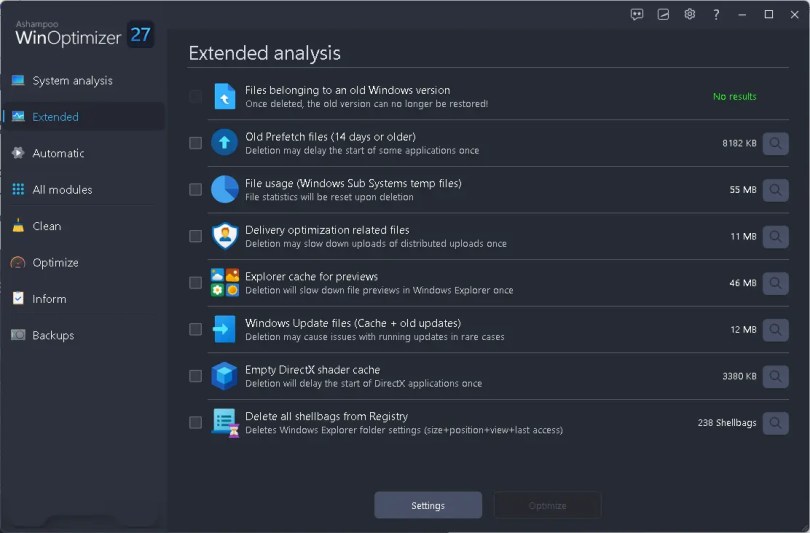Click the All modules grid icon
810x533 pixels.
(18, 190)
